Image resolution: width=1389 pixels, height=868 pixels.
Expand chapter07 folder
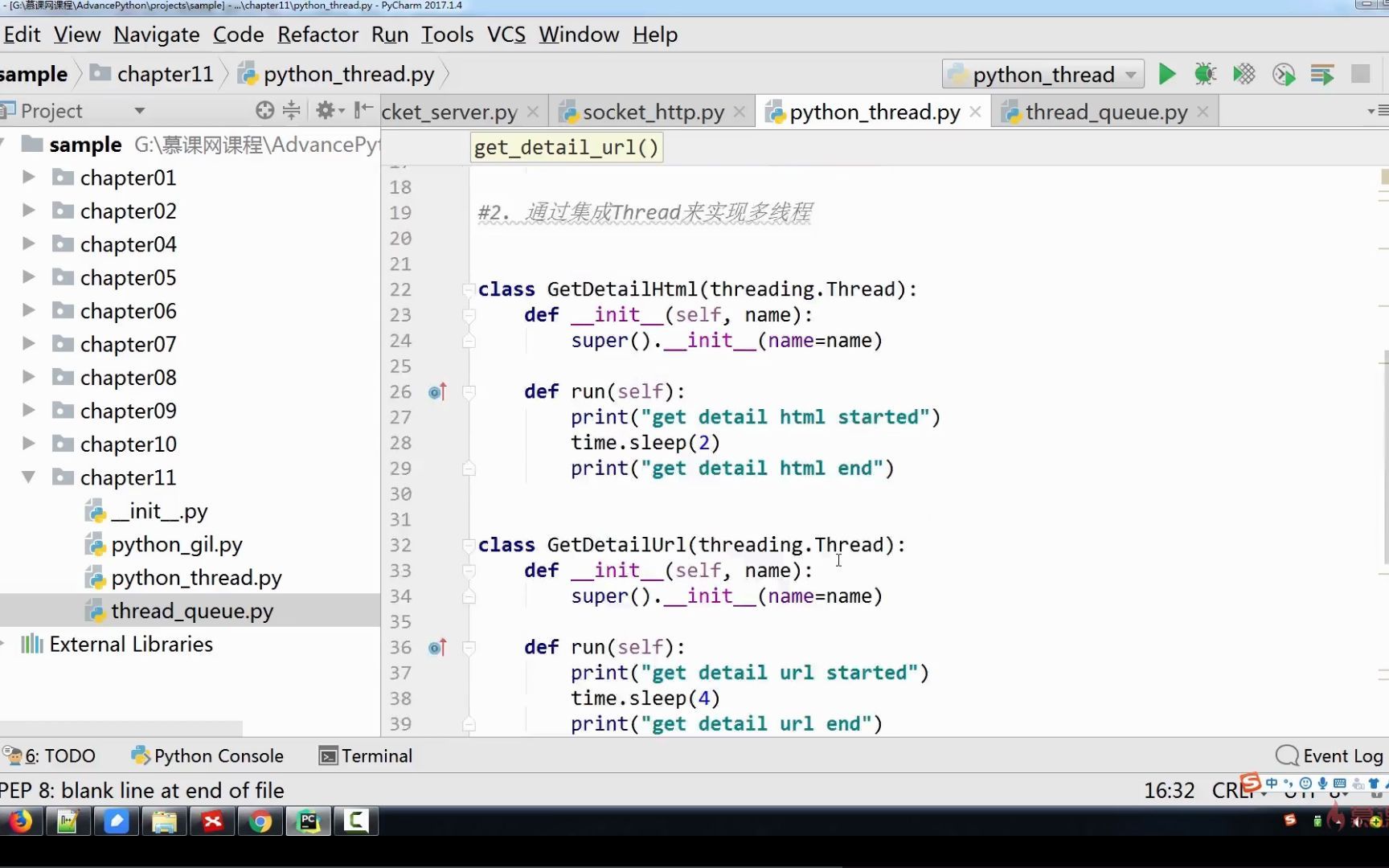point(28,344)
